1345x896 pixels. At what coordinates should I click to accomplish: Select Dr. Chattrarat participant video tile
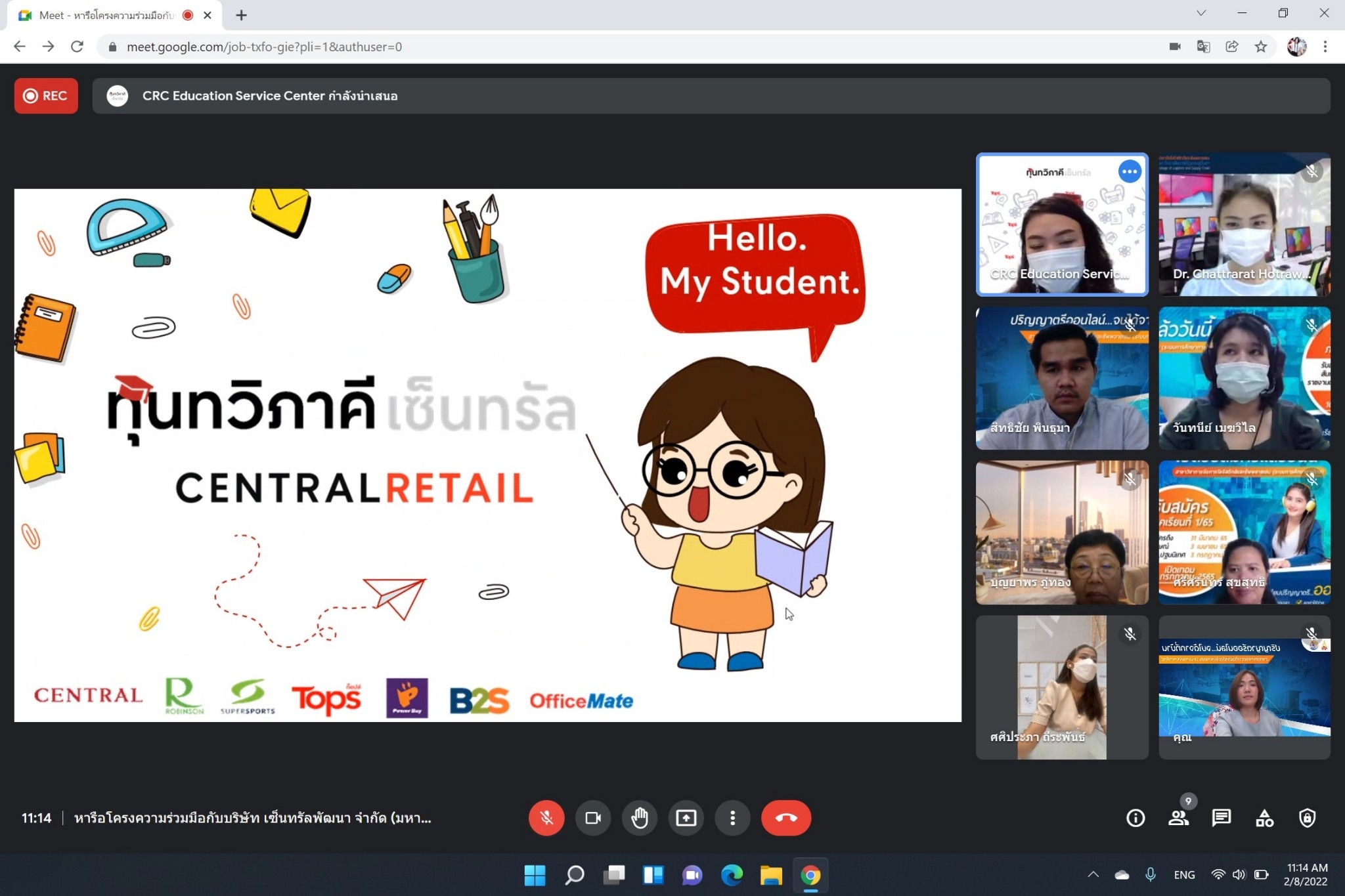1244,224
